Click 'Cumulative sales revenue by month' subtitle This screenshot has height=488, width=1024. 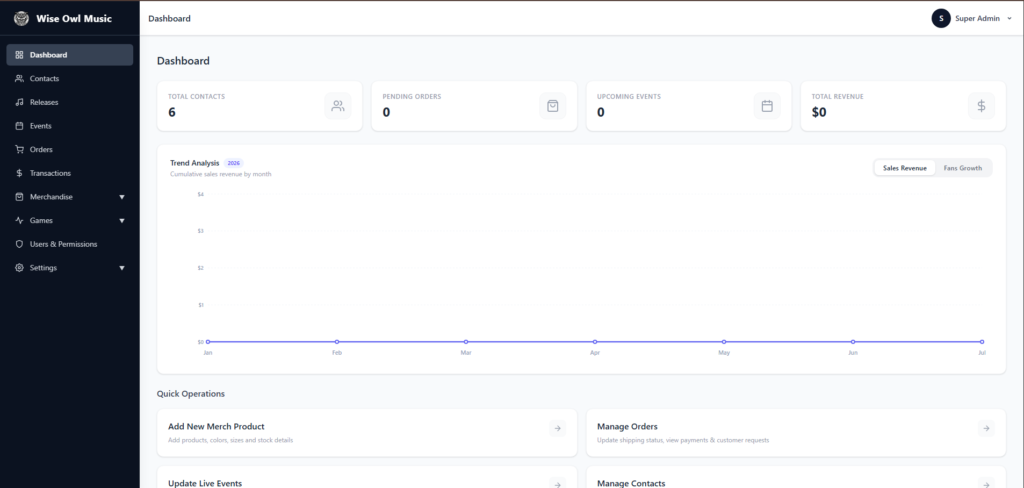[x=221, y=174]
